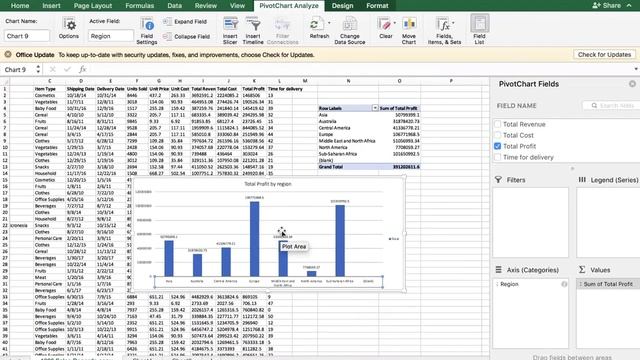Image resolution: width=640 pixels, height=360 pixels.
Task: Check the Total Cost field
Action: tap(497, 135)
